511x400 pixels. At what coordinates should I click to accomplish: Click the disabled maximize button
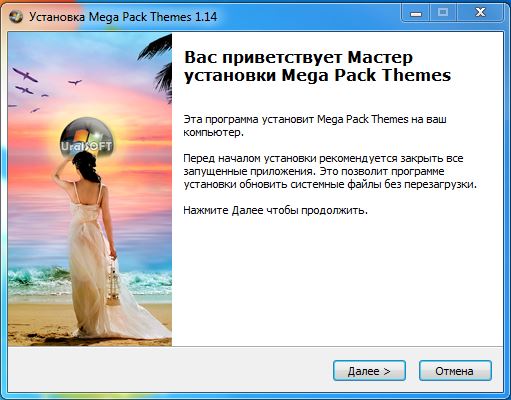click(x=443, y=14)
